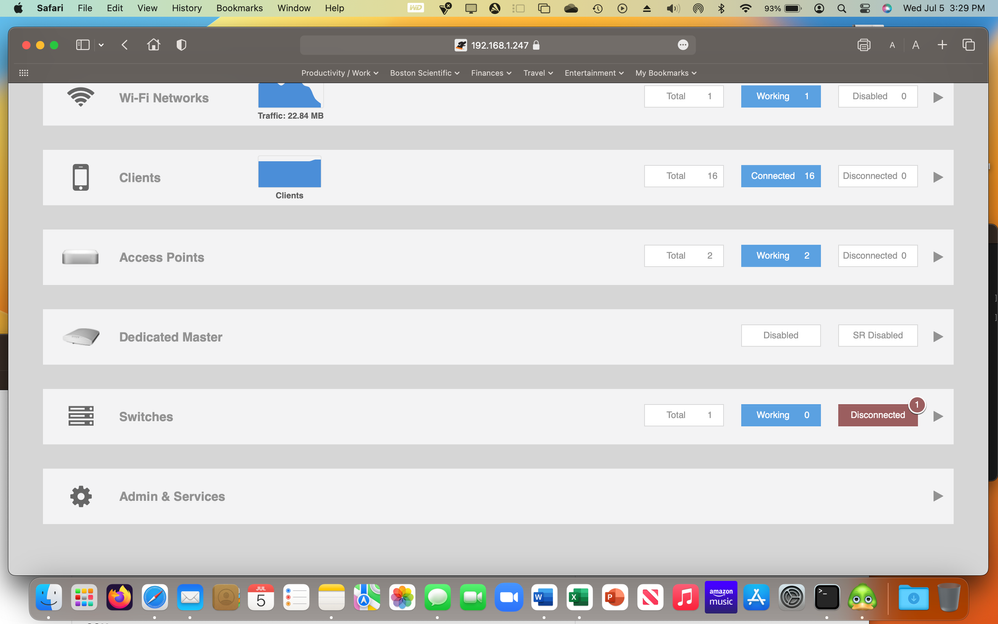Viewport: 998px width, 624px height.
Task: Expand the Switches row arrow
Action: click(938, 416)
